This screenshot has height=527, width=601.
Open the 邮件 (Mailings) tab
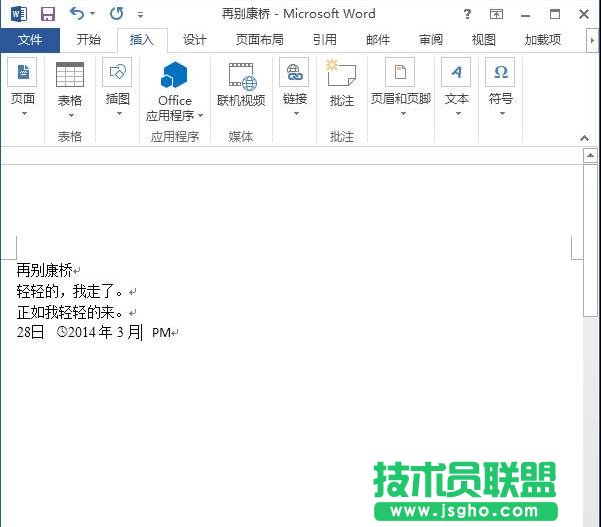(x=378, y=39)
